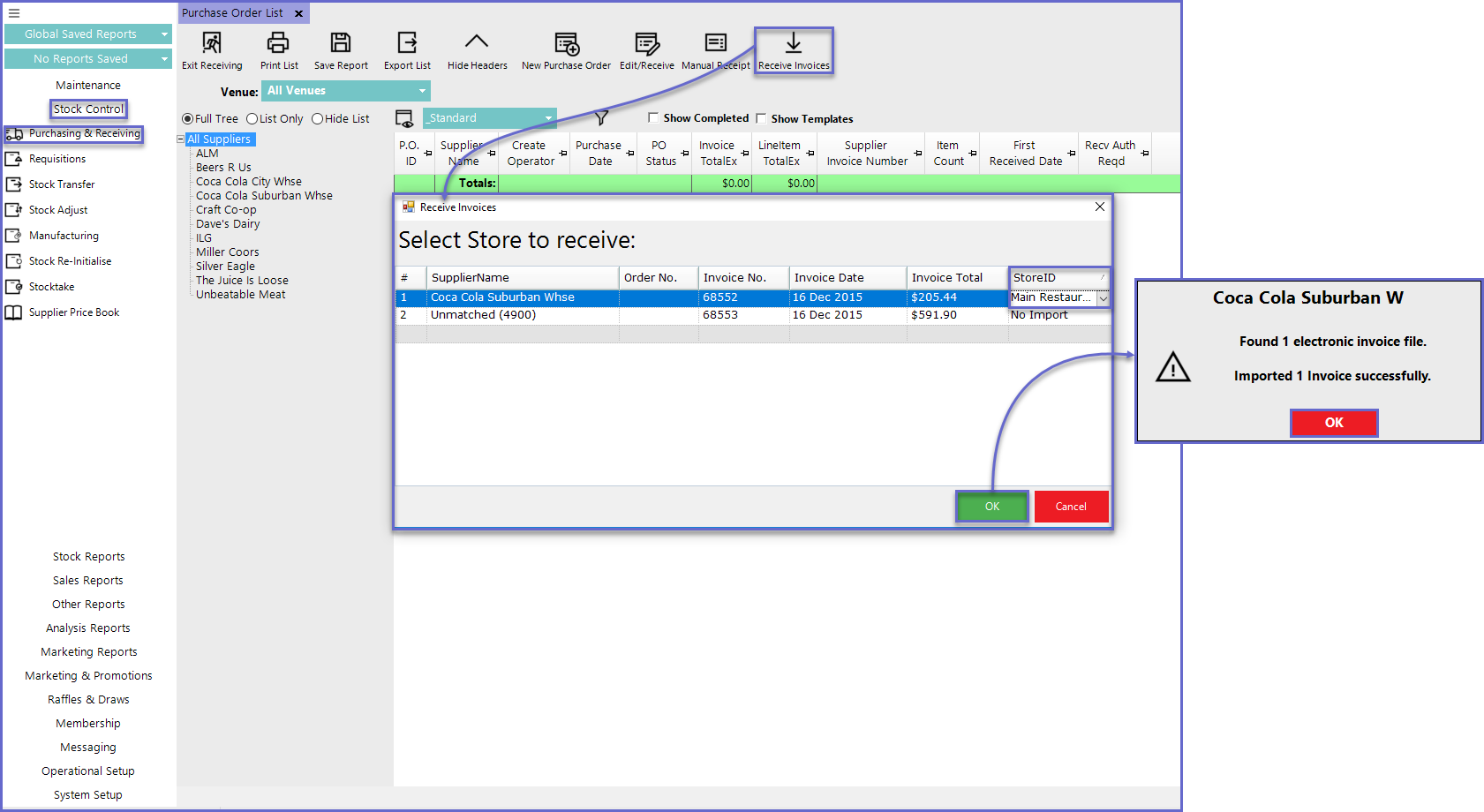Click the Exit Receiving toolbar icon
The width and height of the screenshot is (1484, 812).
[212, 43]
